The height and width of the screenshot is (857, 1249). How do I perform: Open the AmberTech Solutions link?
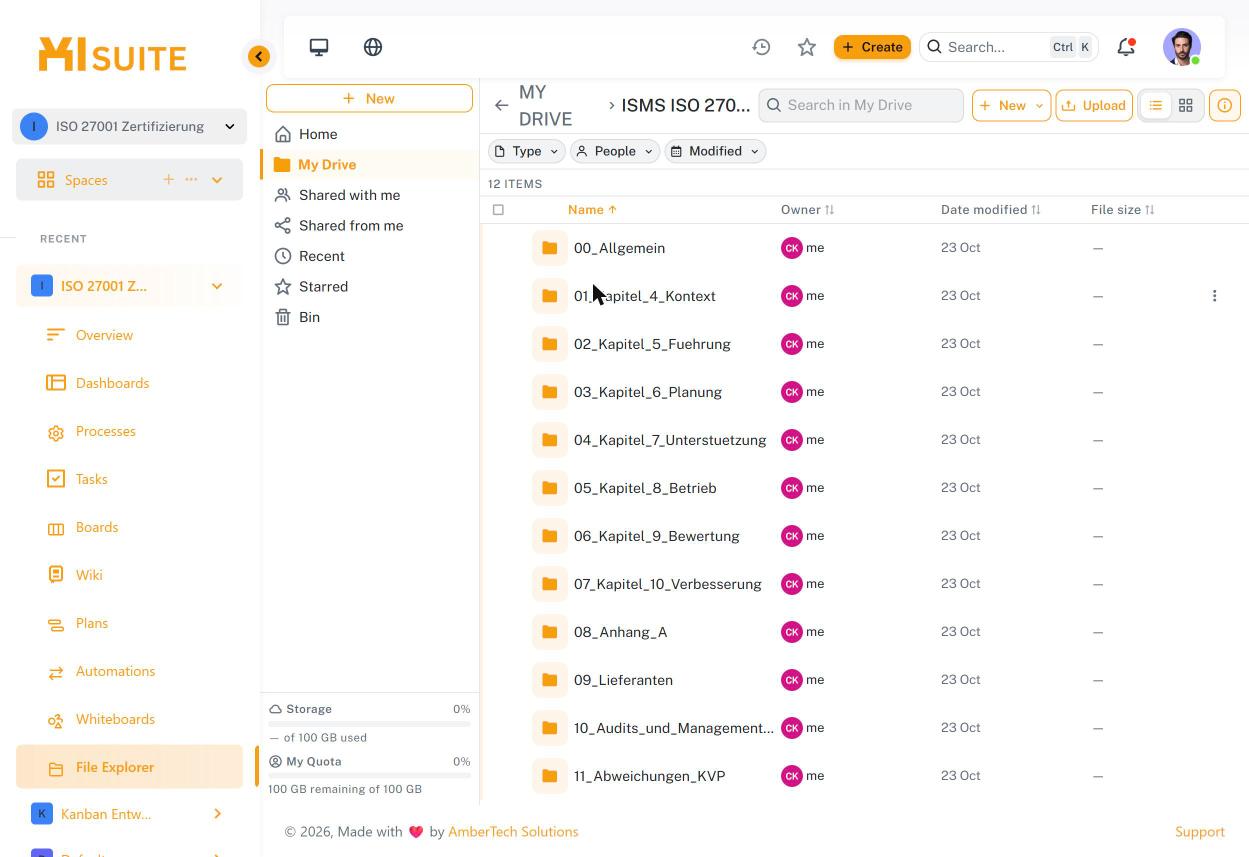click(x=513, y=832)
